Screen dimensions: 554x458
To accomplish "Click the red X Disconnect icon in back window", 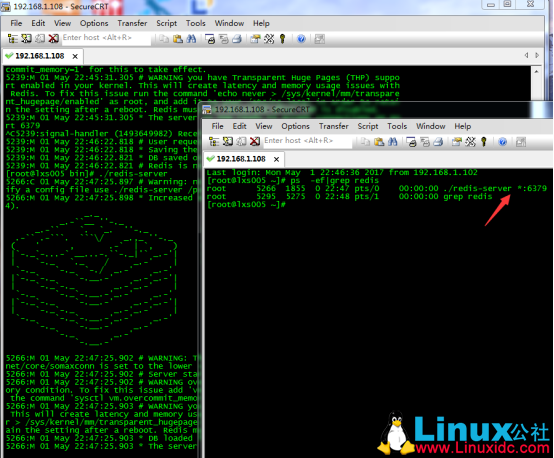I will point(53,39).
